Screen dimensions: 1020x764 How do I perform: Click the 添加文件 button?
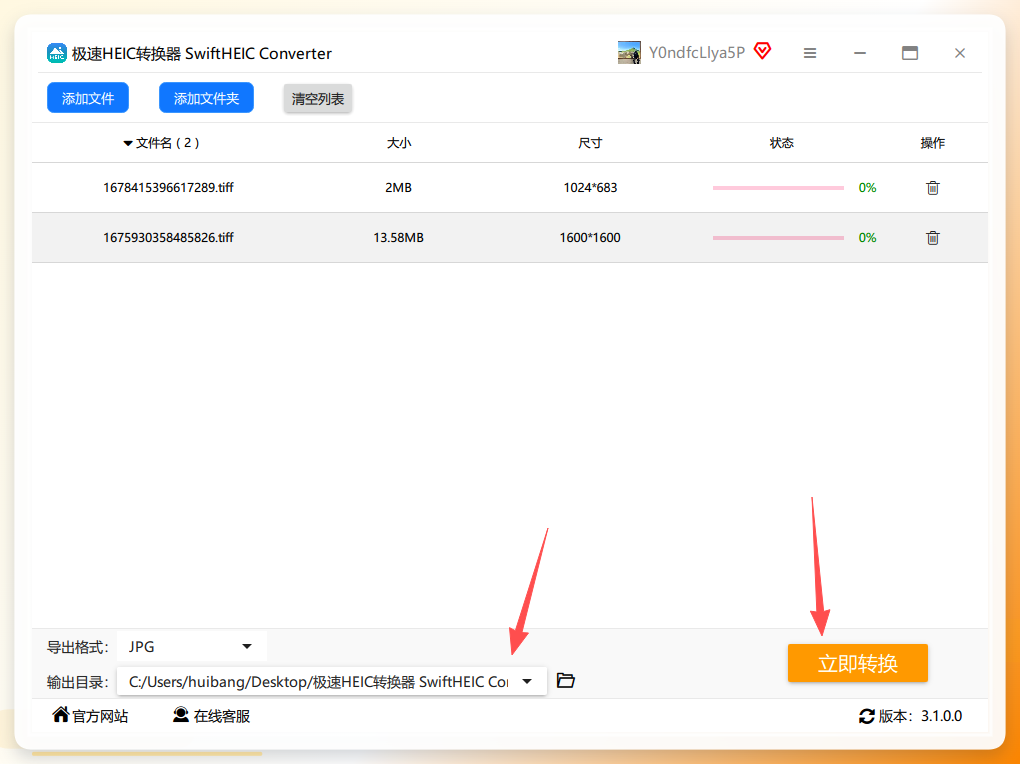[88, 98]
